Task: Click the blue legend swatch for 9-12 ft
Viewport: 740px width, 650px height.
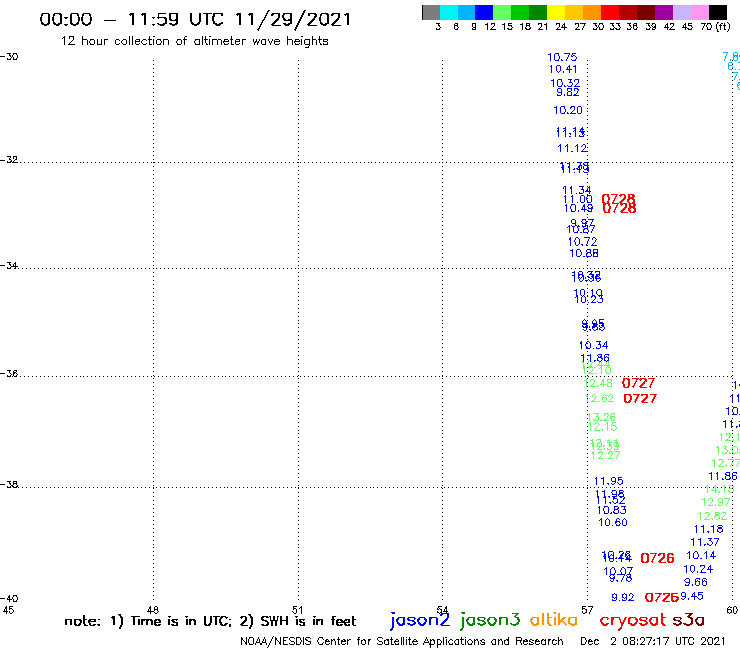Action: coord(484,12)
